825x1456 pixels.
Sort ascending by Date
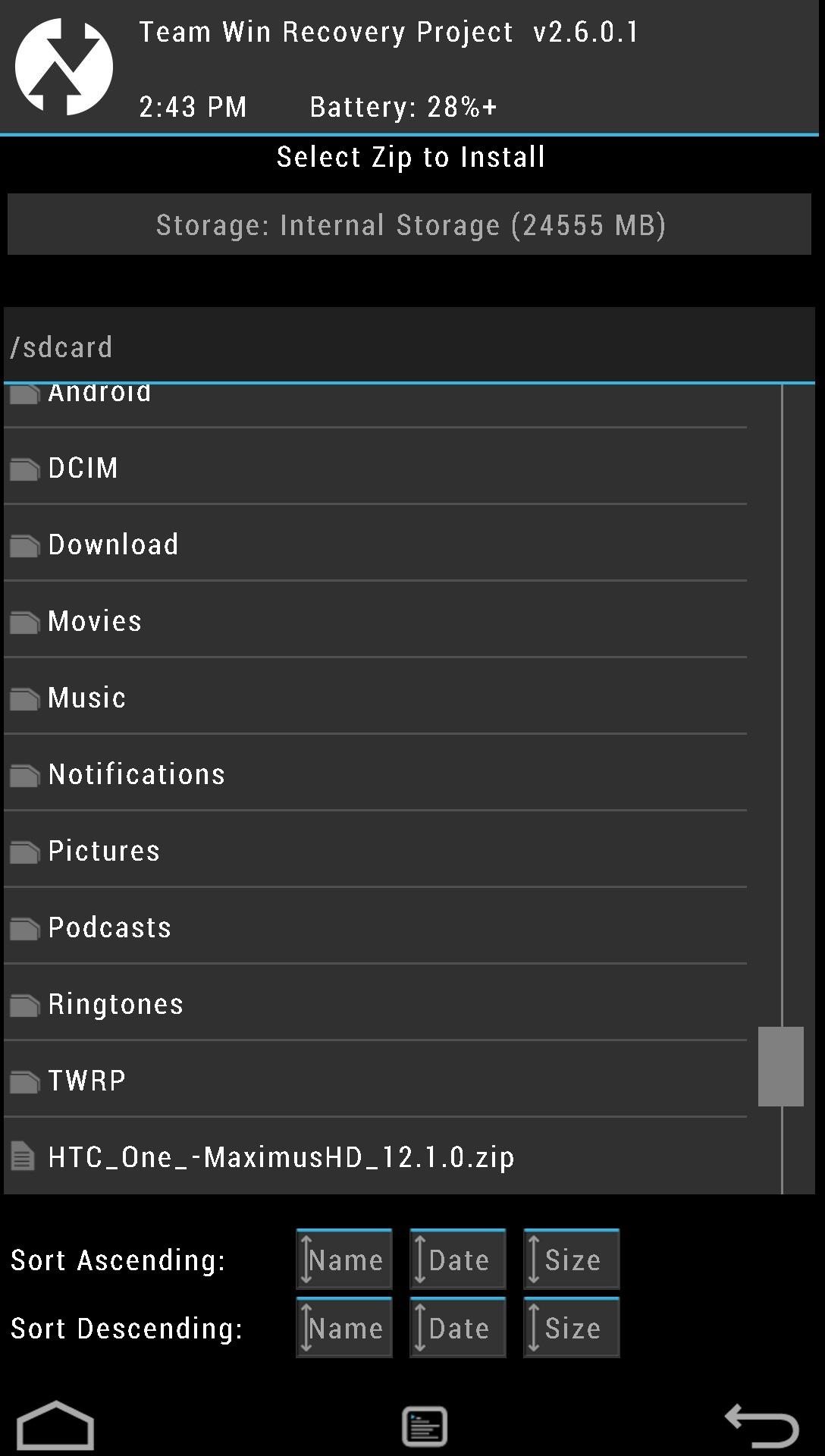pos(458,1260)
